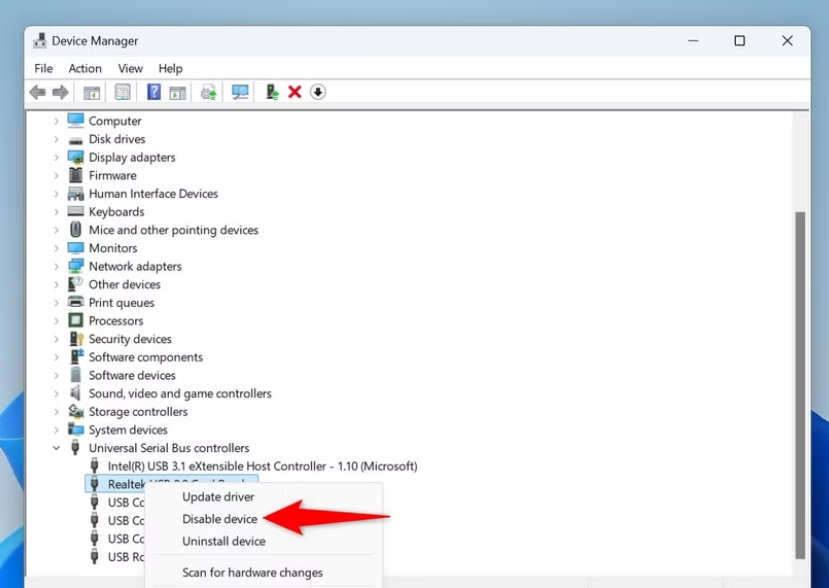Click the vertical scrollbar thumb
Screen dimensions: 829x588
800,385
